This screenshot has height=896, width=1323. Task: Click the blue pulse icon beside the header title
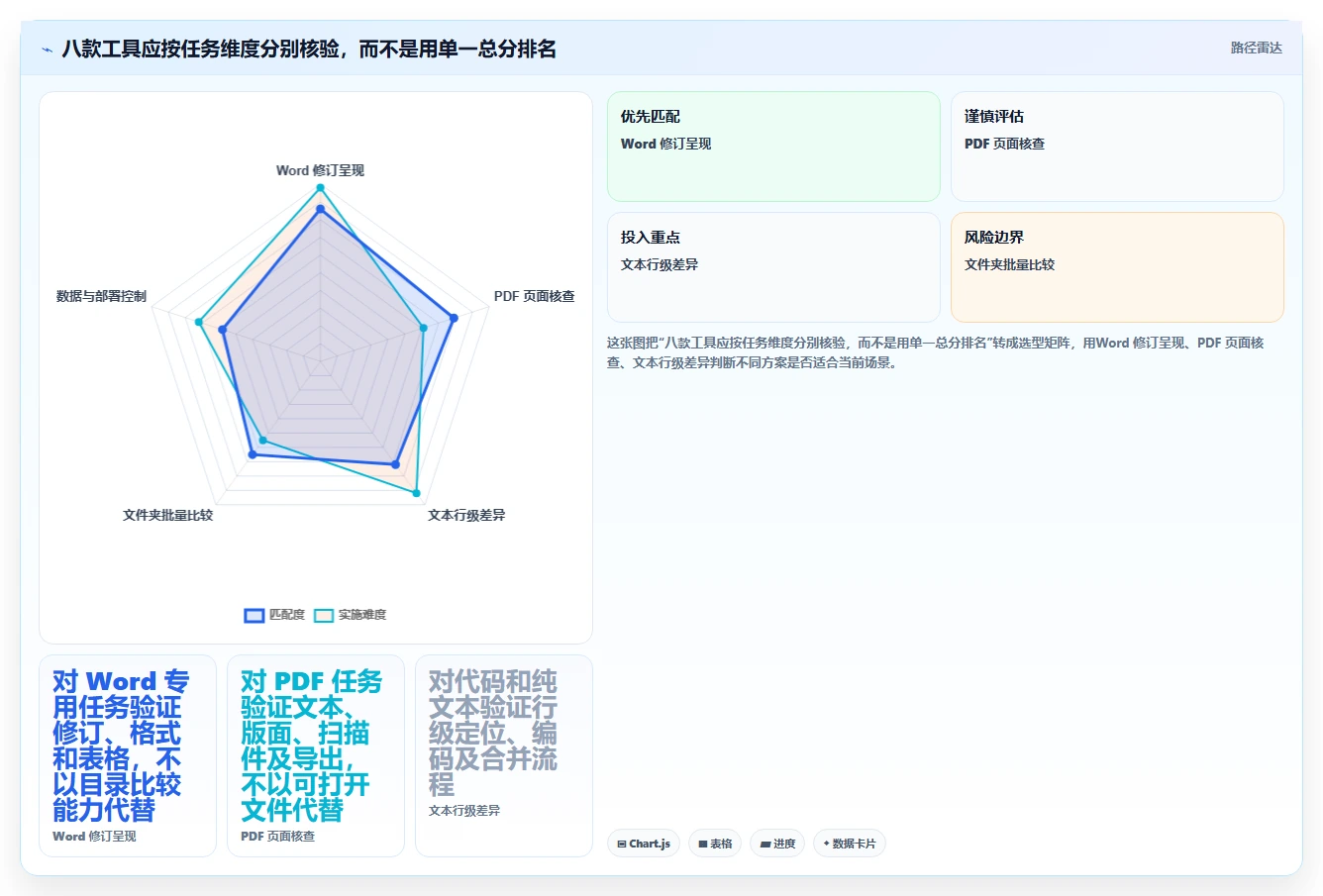coord(47,50)
